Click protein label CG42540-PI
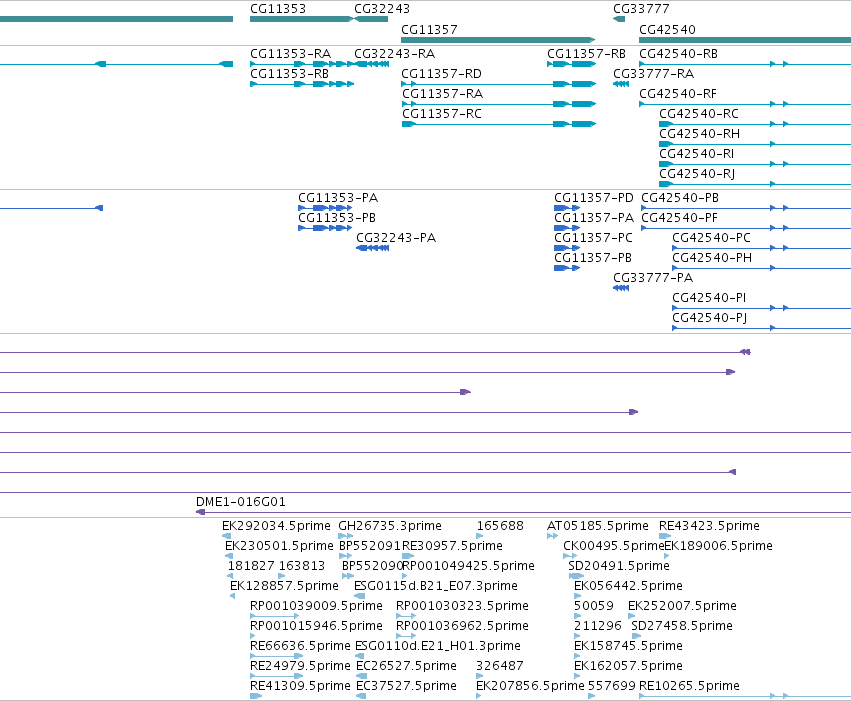 coord(709,298)
